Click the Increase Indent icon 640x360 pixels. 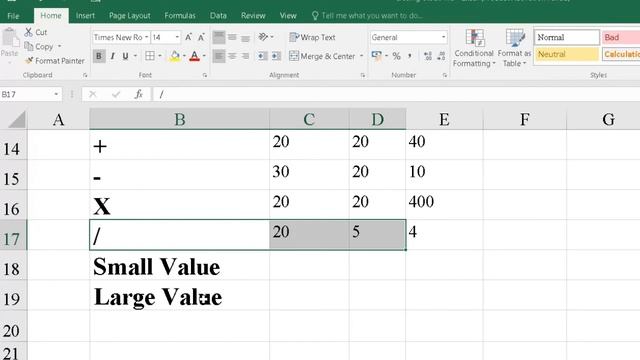[x=276, y=56]
